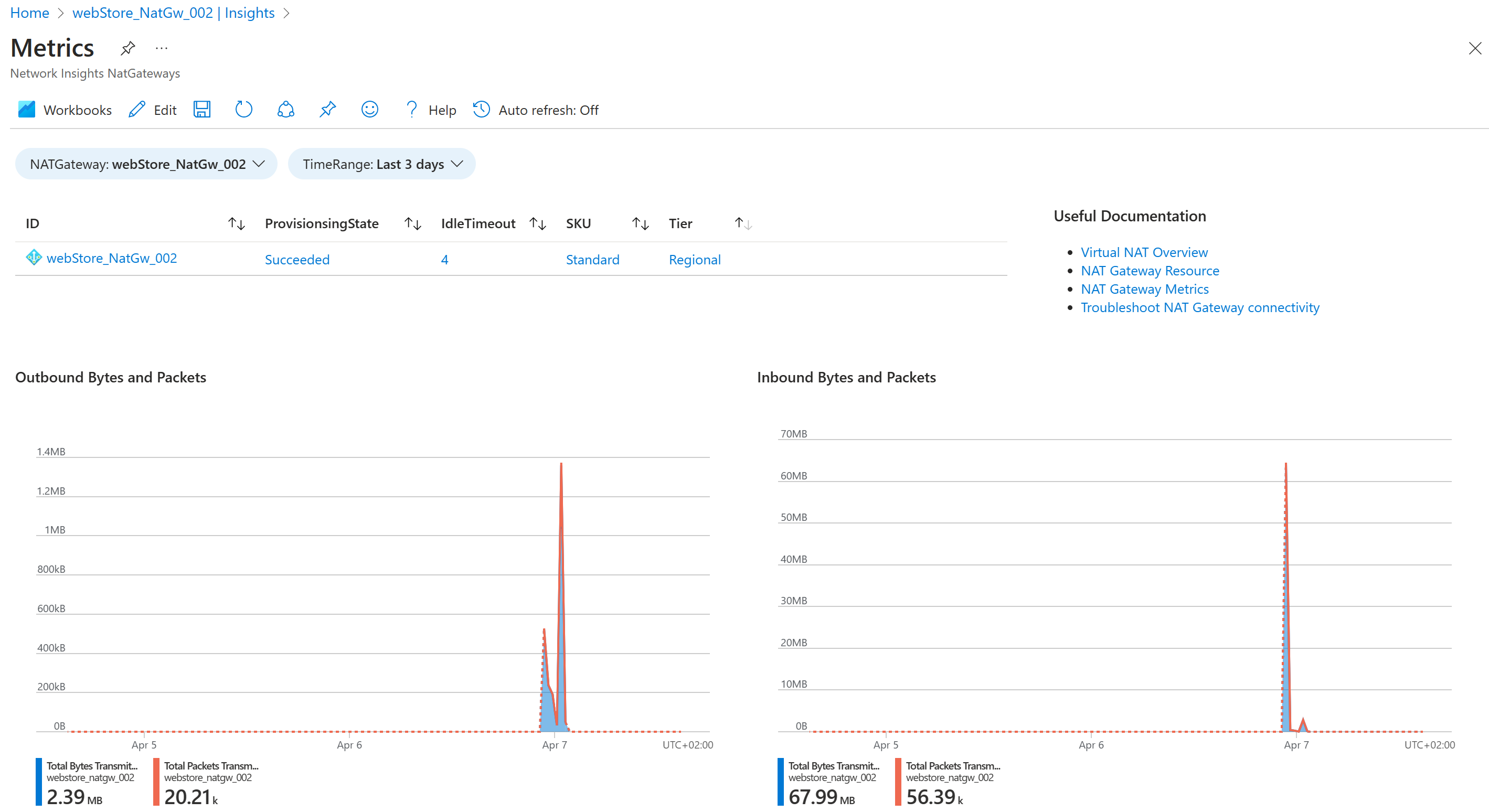Sort table by SKU column
This screenshot has width=1489, height=812.
point(640,223)
